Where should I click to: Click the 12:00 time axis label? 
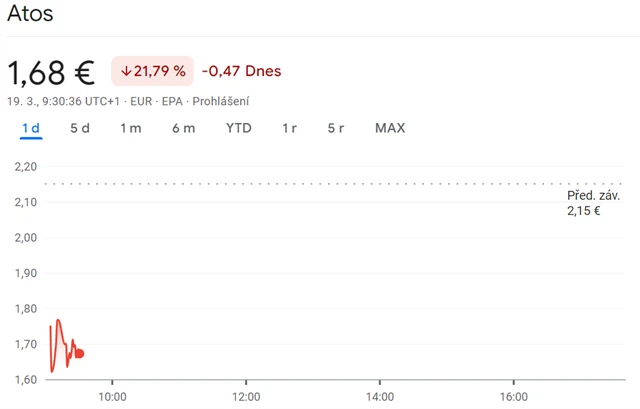[246, 396]
